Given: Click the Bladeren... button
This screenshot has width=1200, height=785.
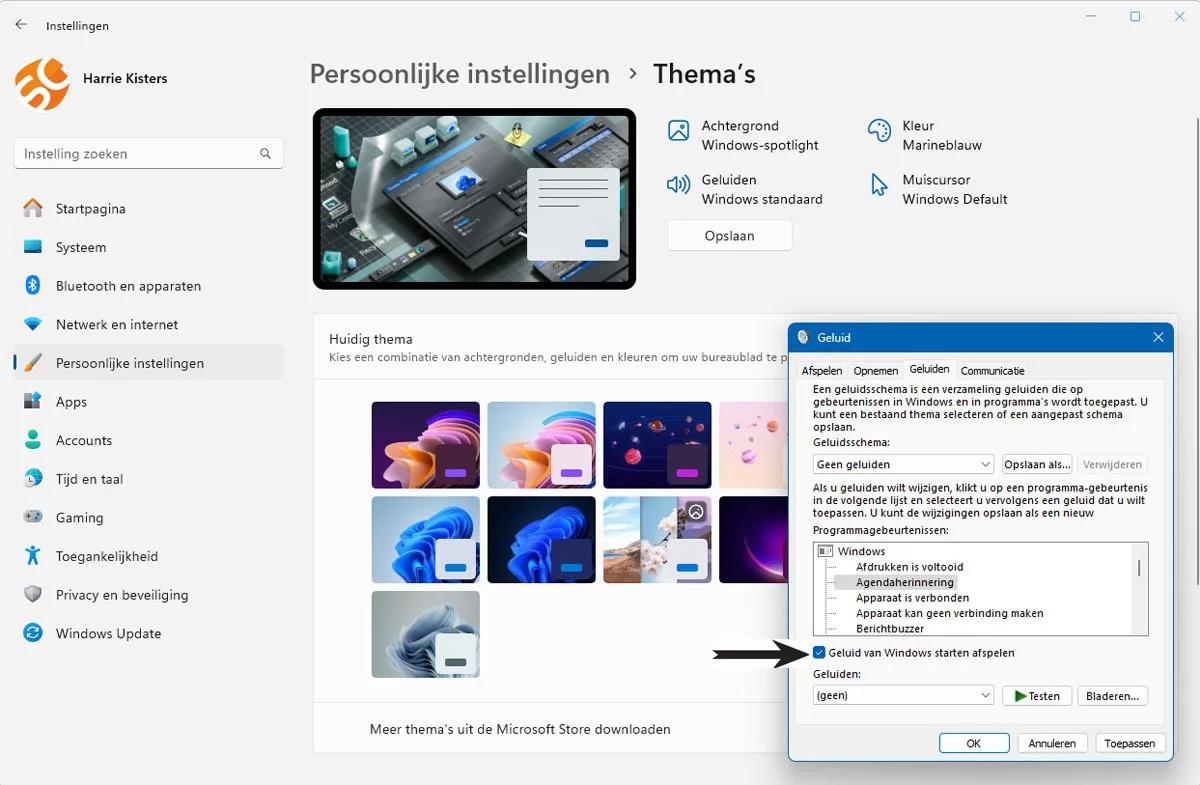Looking at the screenshot, I should tap(1113, 696).
